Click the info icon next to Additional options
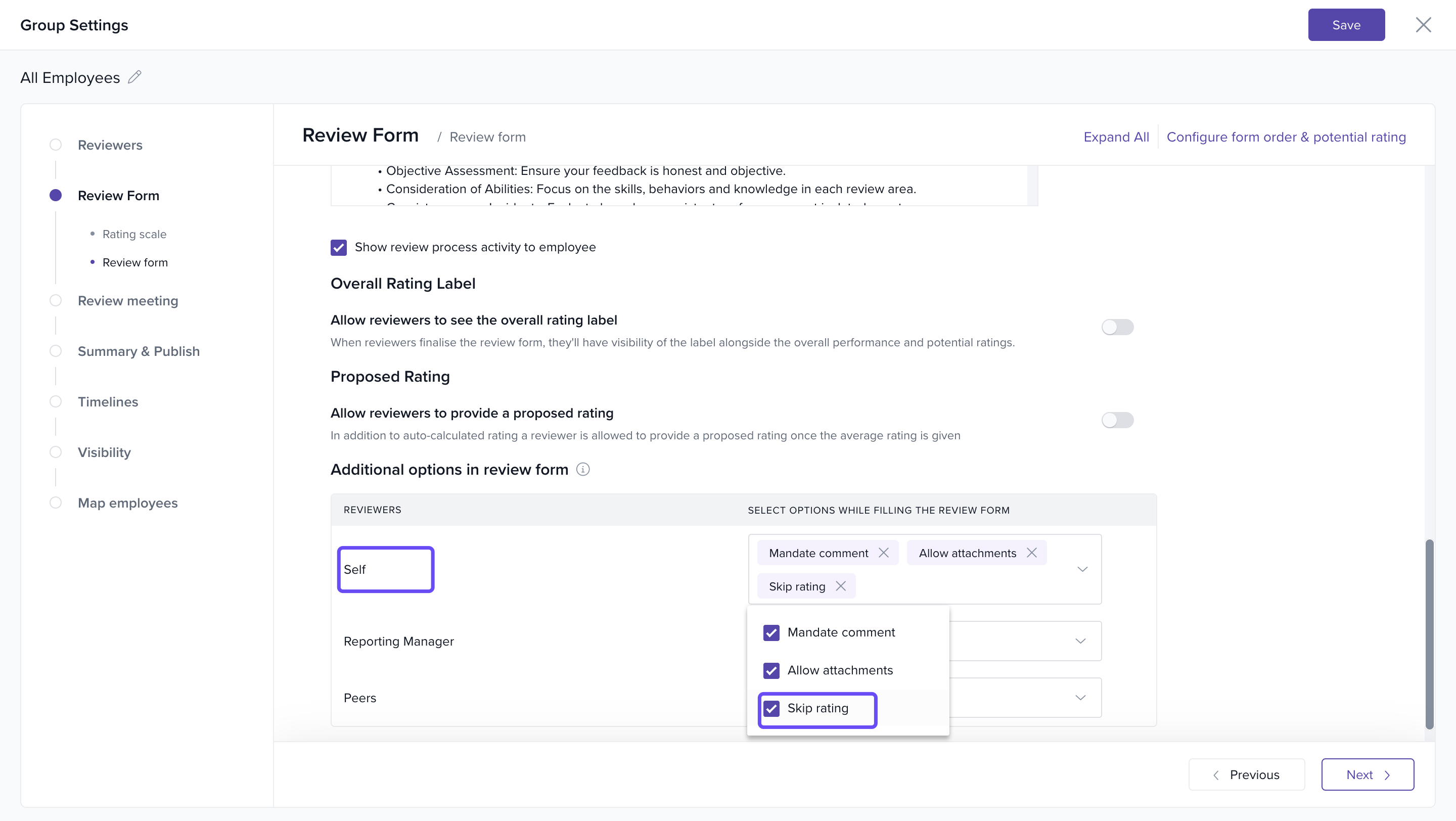 click(583, 470)
